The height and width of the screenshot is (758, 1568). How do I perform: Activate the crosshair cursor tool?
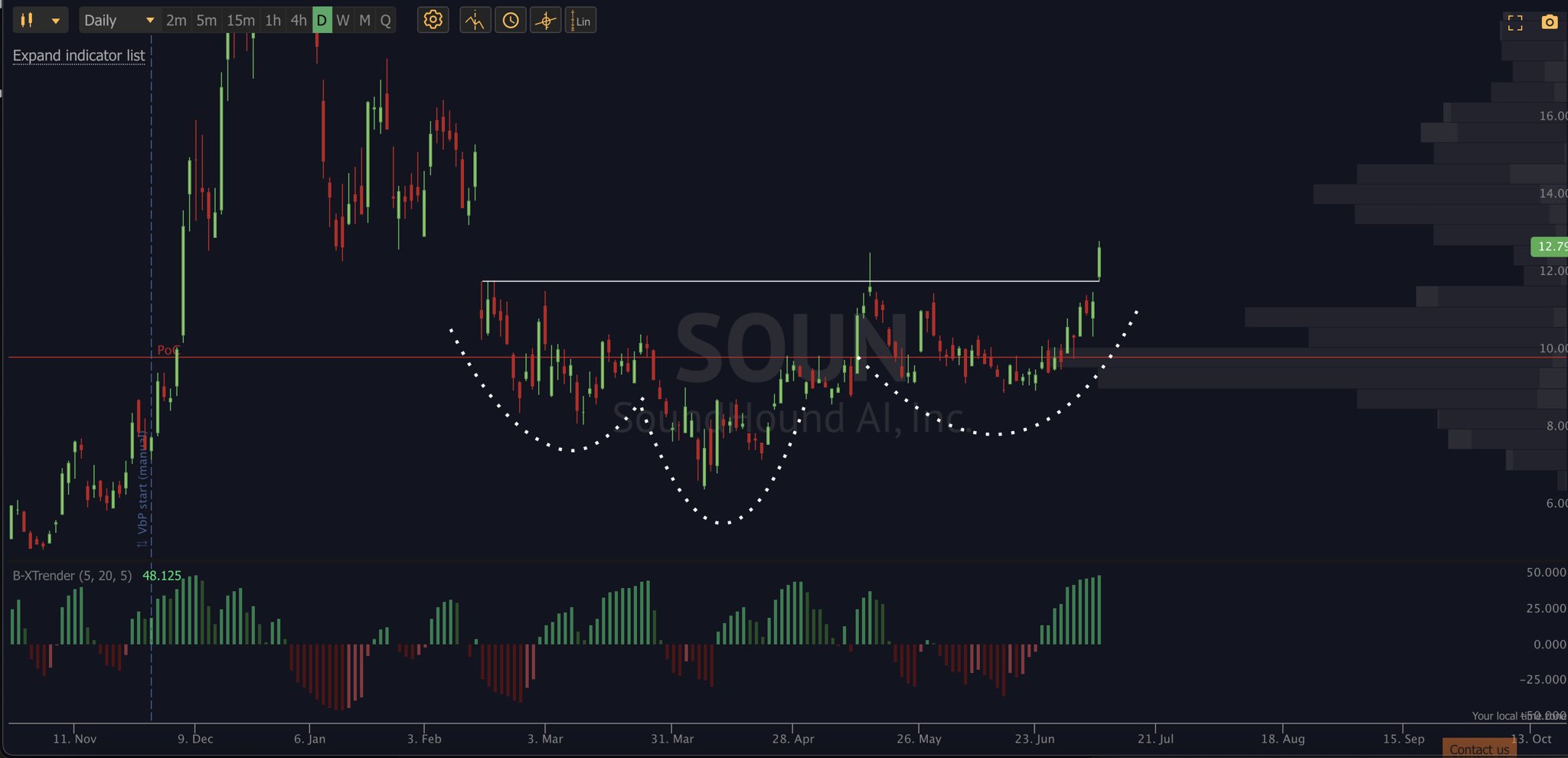545,21
